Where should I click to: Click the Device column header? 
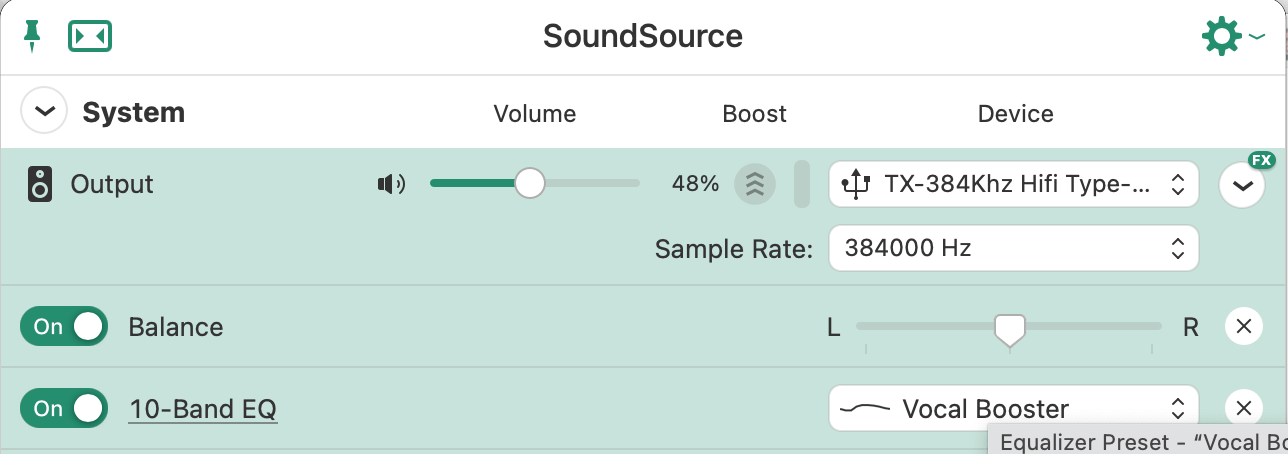pos(1016,114)
